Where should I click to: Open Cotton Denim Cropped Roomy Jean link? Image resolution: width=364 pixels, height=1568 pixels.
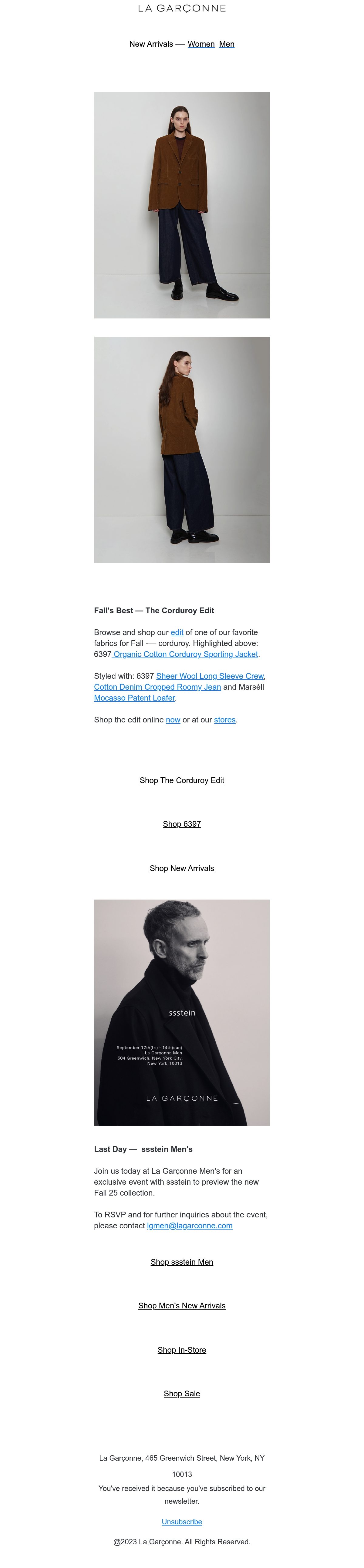(157, 687)
